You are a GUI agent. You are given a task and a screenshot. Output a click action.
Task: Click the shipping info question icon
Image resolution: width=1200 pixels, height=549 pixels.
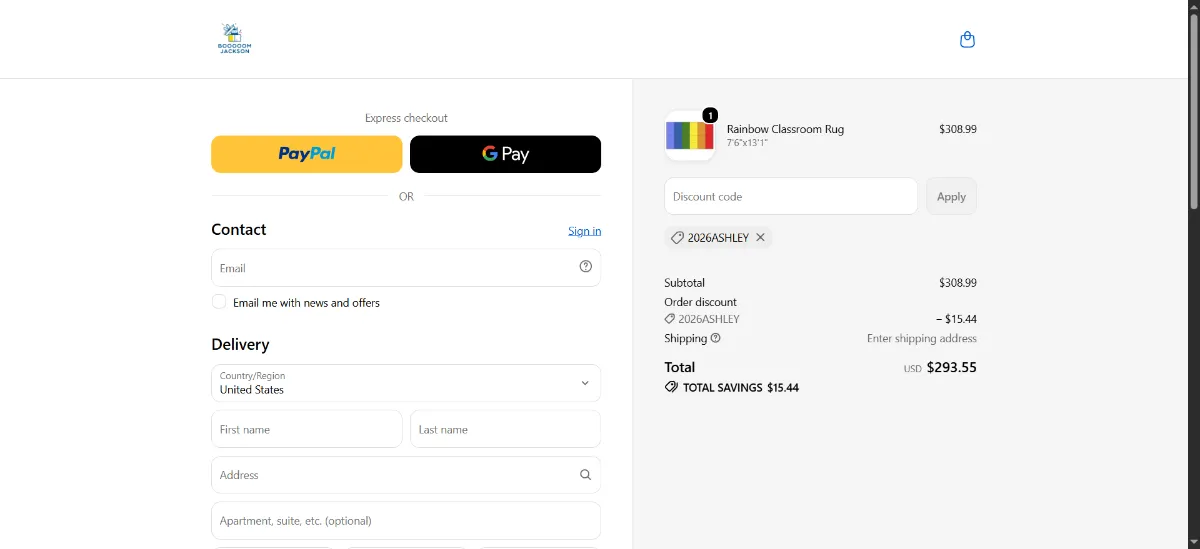pos(715,338)
